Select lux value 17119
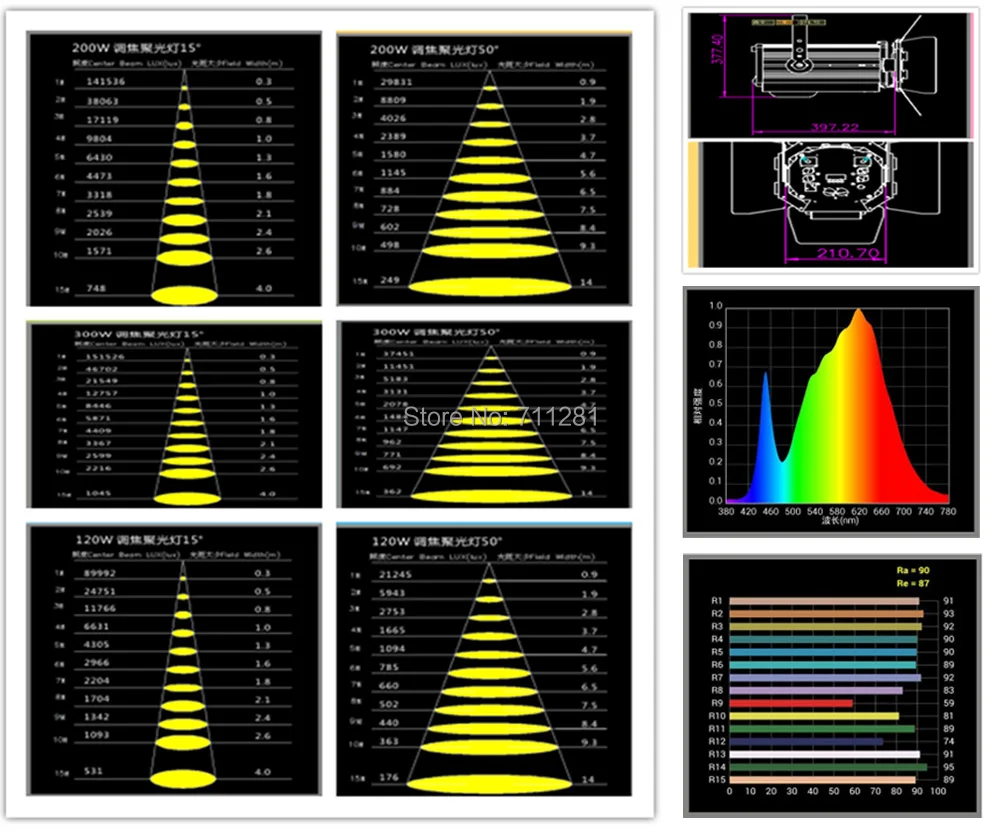1000x833 pixels. click(x=103, y=120)
